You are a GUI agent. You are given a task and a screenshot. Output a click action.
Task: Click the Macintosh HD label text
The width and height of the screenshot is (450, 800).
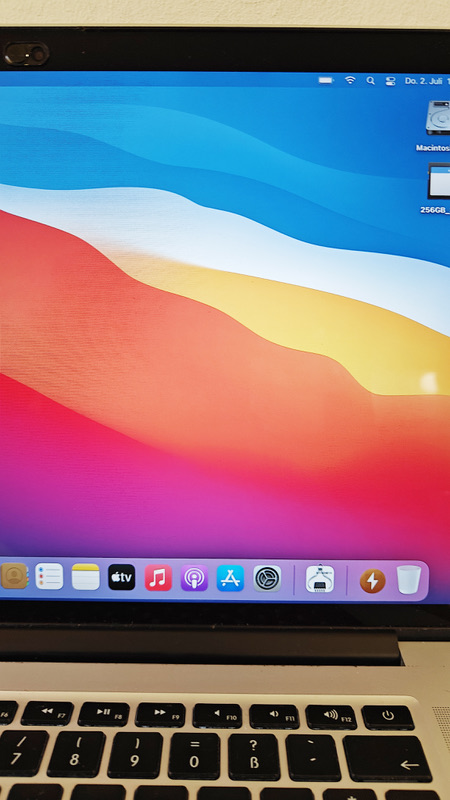[x=433, y=148]
